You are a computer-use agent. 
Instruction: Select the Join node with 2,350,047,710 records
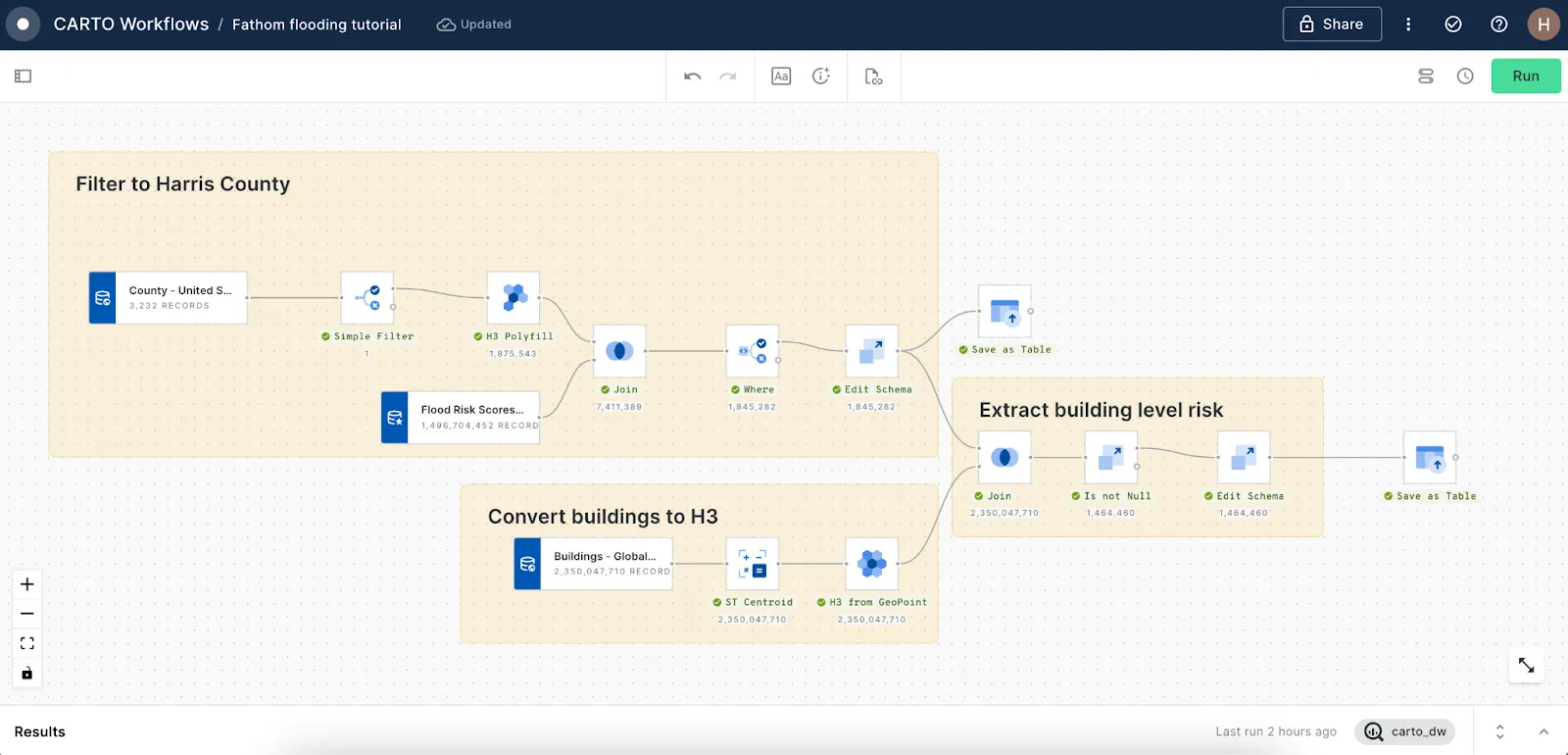point(1004,457)
